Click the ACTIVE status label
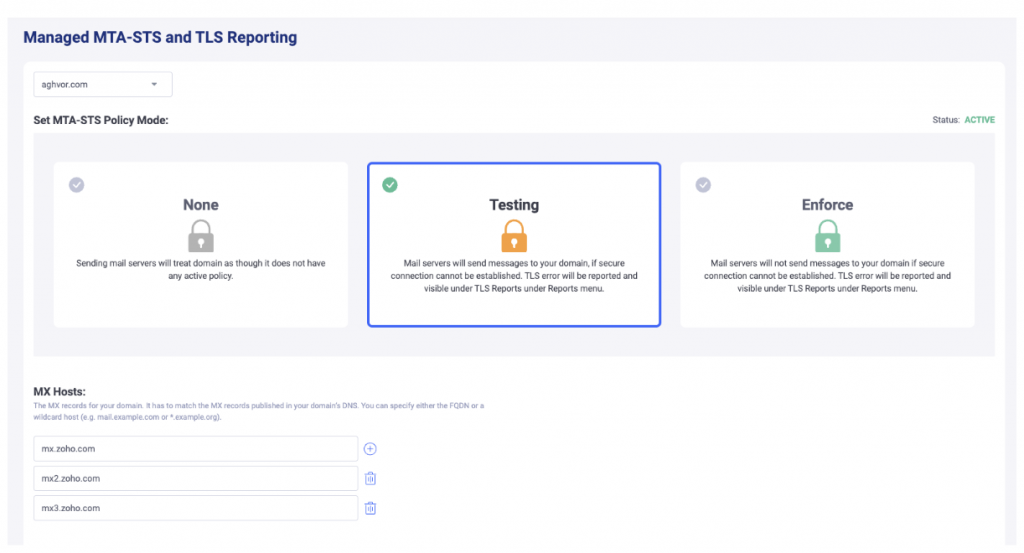 [x=979, y=120]
